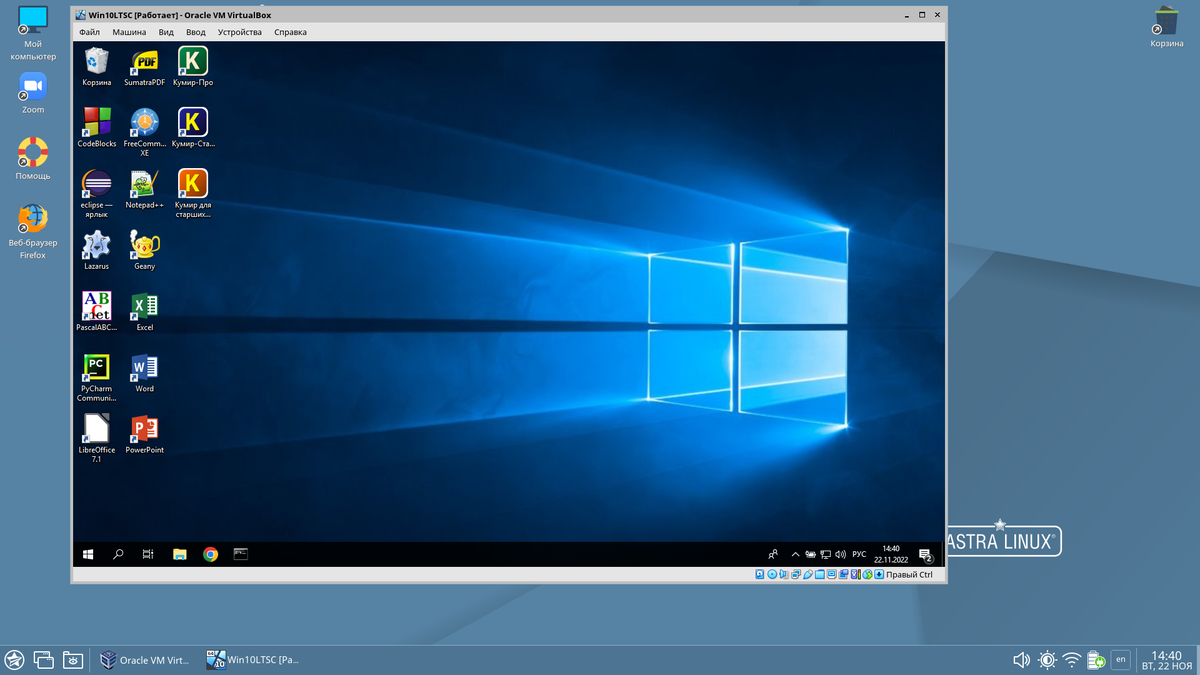Select the FreeCommander XE shortcut
The width and height of the screenshot is (1200, 675).
145,132
